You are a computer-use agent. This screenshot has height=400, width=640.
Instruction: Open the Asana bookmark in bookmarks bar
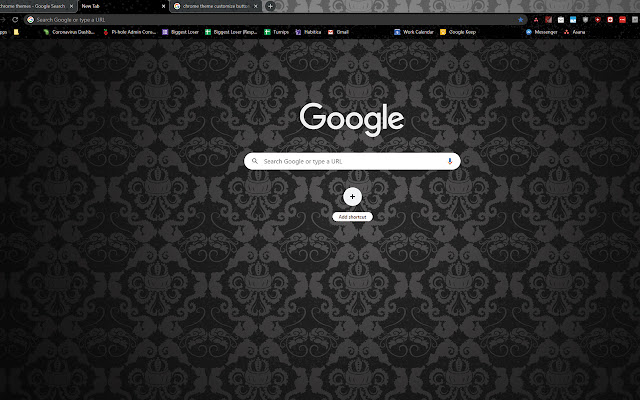tap(574, 32)
